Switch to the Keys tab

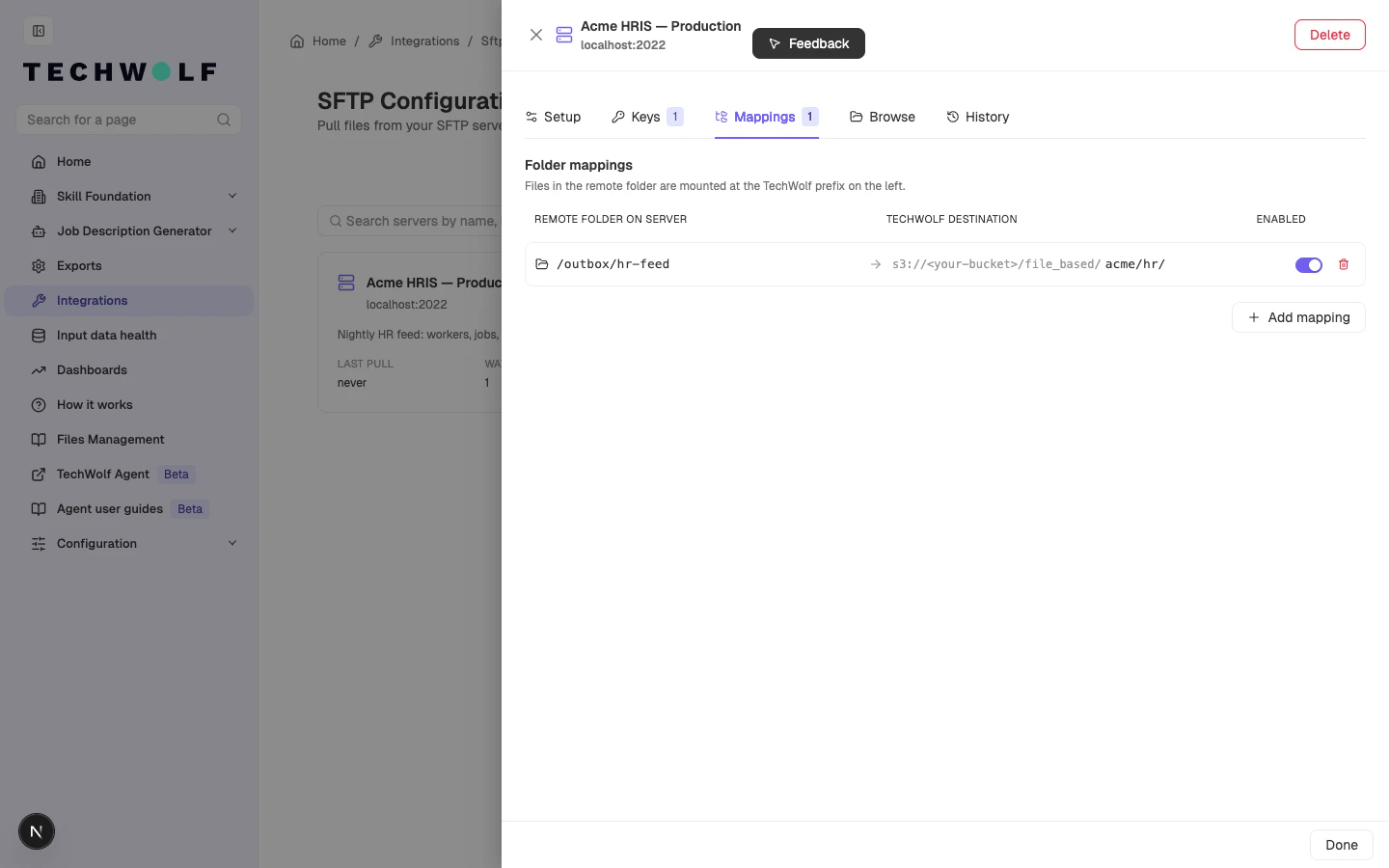[647, 117]
